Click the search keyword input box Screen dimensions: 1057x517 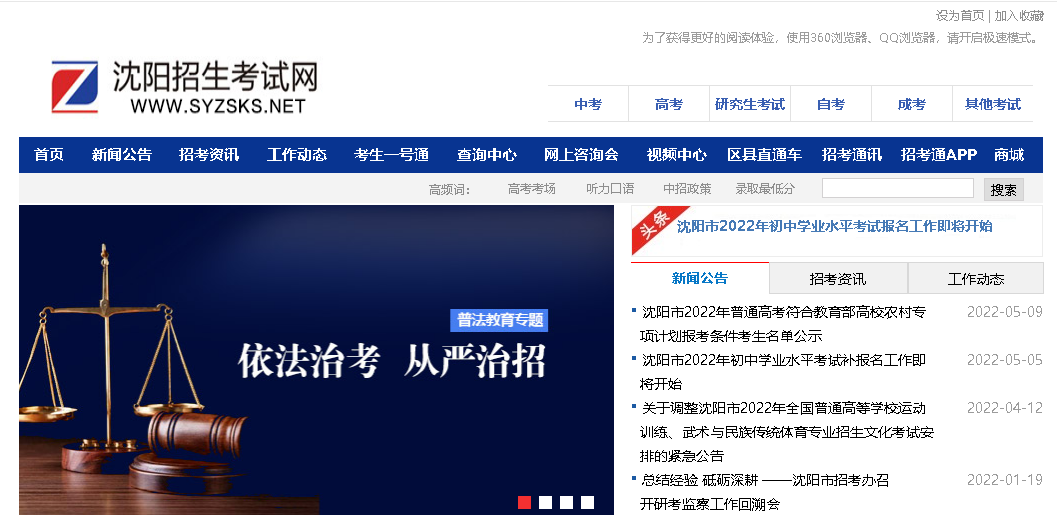897,188
